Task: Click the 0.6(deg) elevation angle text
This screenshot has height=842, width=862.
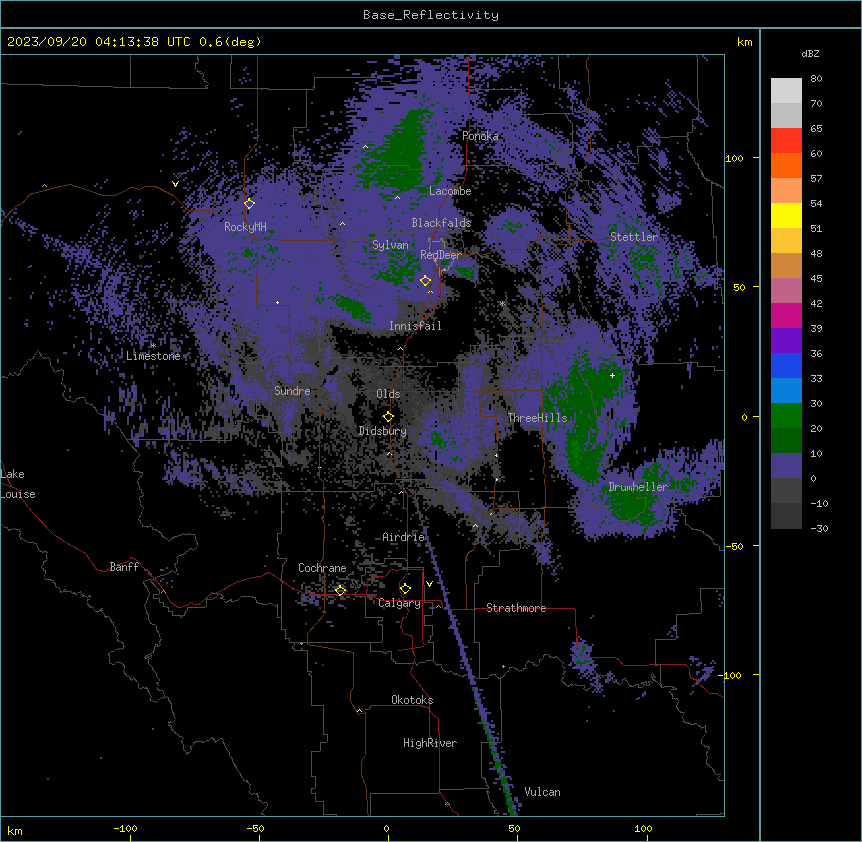Action: 230,42
